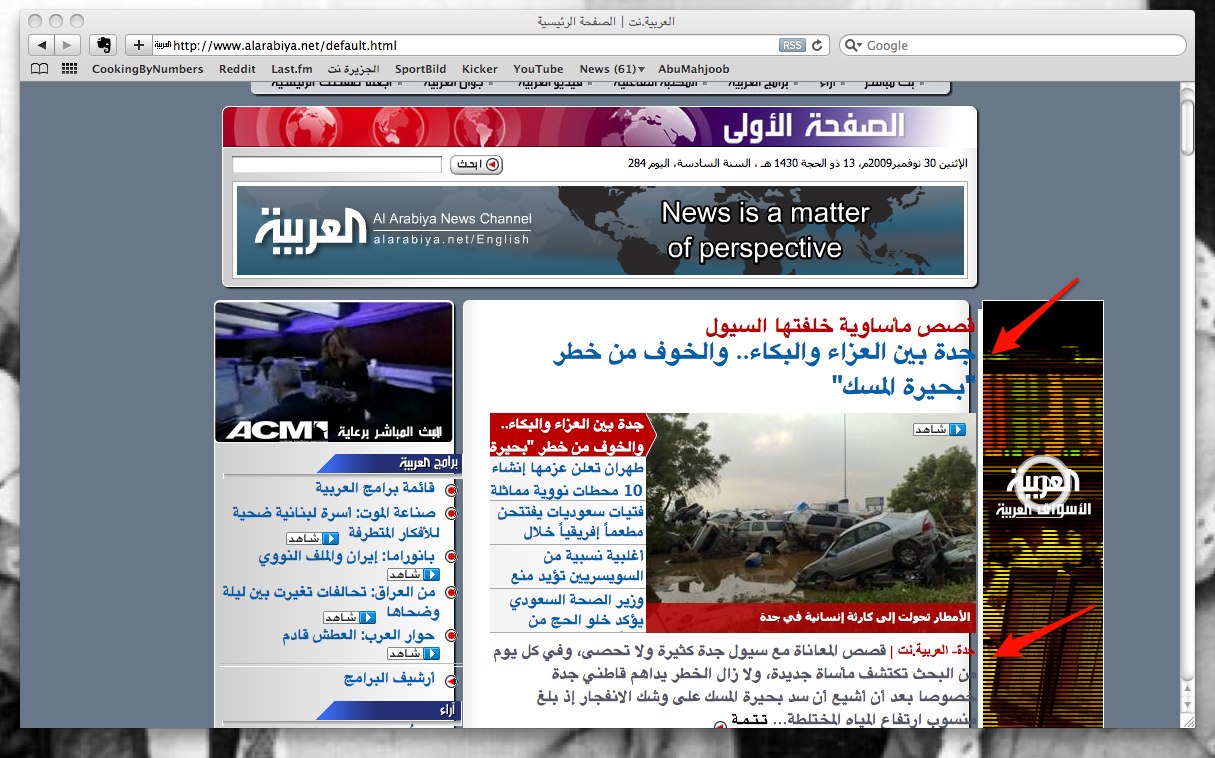Open بانوراما: إيران والملف النووي link
Screen dimensions: 1215x758
(x=348, y=556)
